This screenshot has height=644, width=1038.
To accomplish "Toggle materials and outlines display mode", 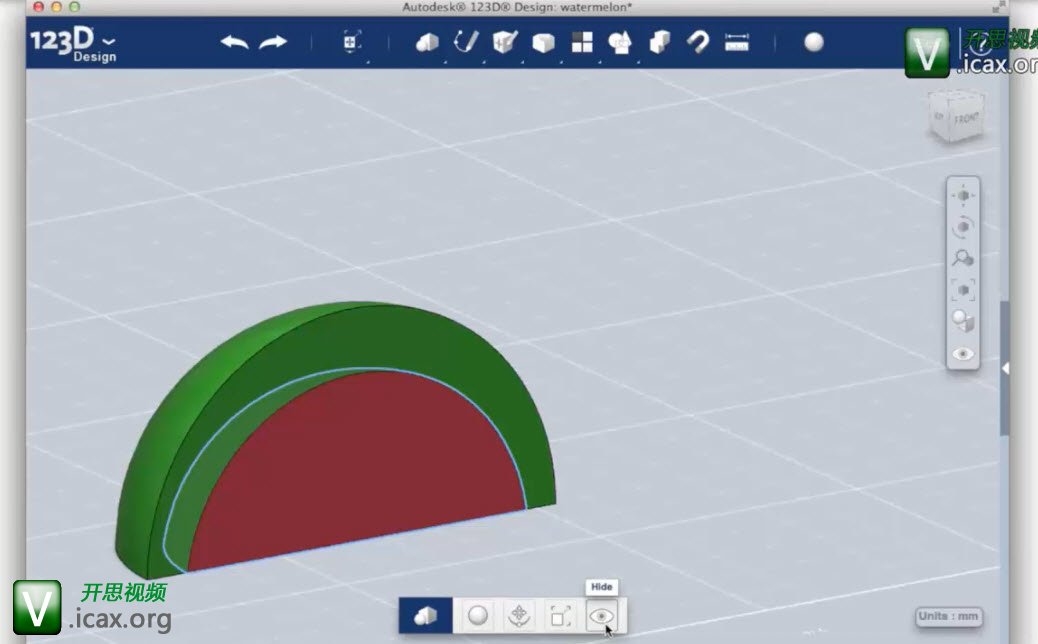I will coord(963,322).
